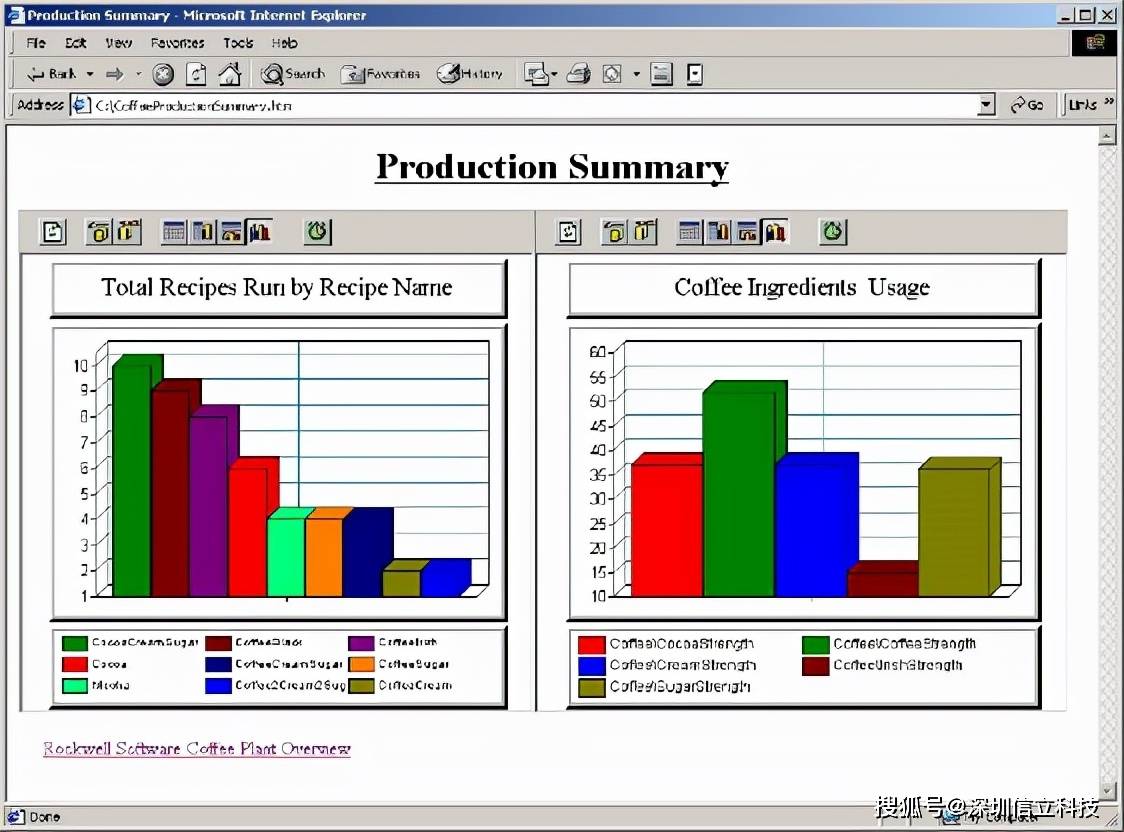Screen dimensions: 1124x832
Task: Expand the Back button history dropdown arrow
Action: point(90,74)
